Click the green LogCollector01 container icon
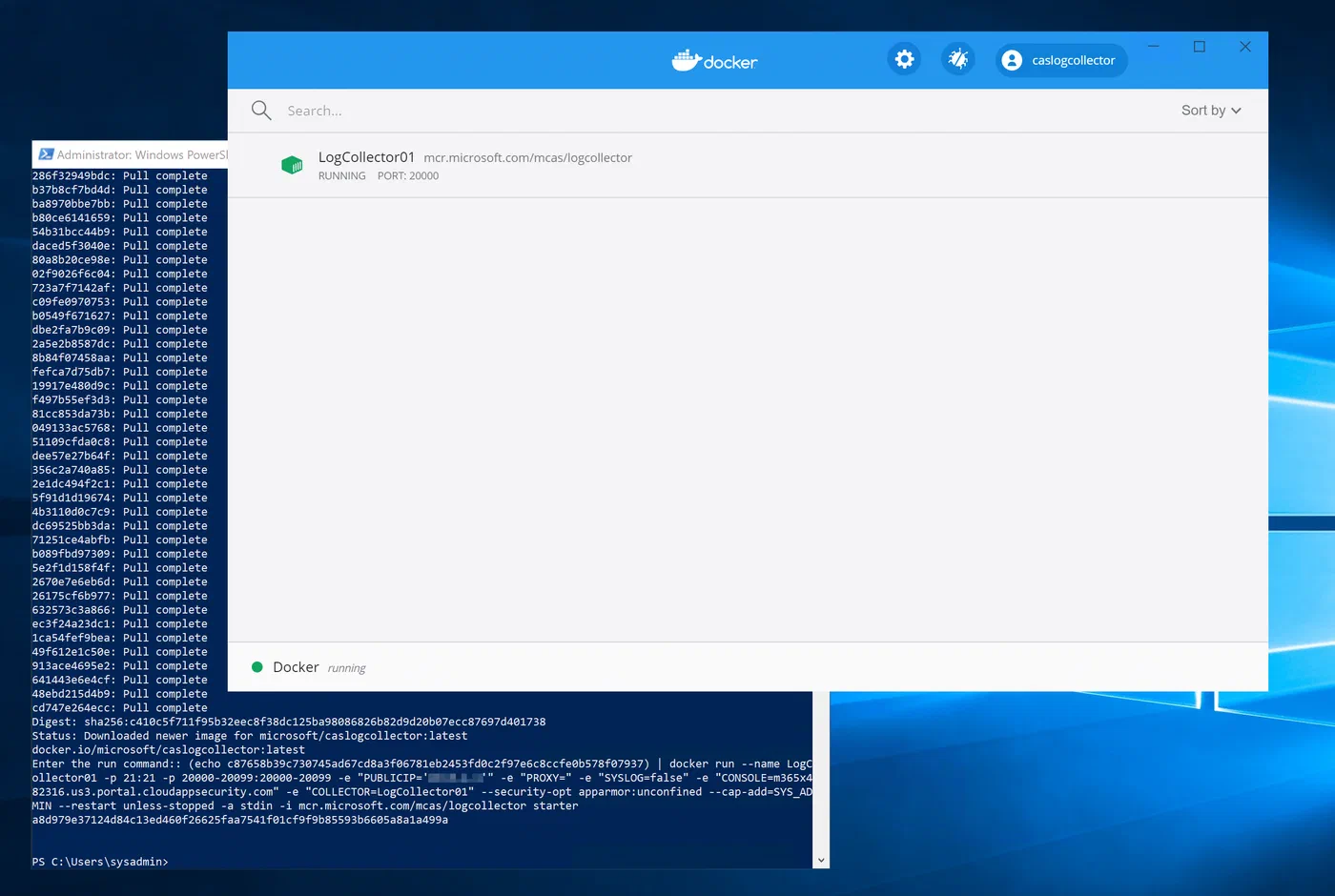This screenshot has width=1335, height=896. pos(292,165)
